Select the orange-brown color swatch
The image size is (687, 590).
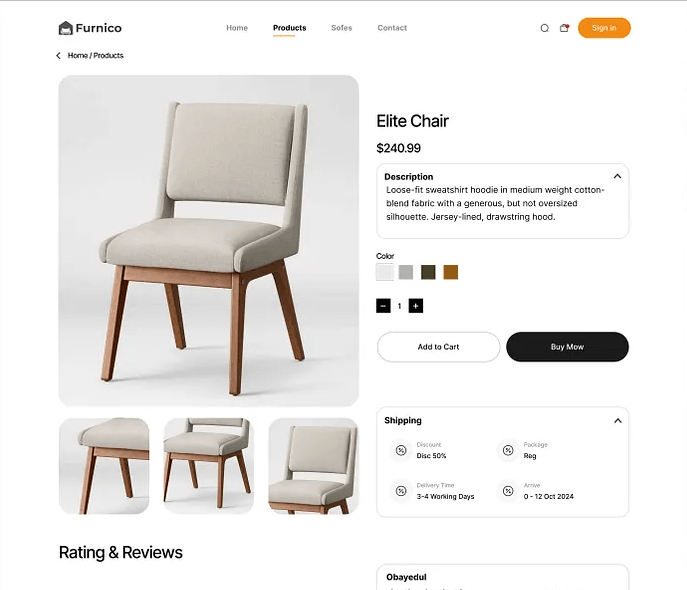point(451,272)
